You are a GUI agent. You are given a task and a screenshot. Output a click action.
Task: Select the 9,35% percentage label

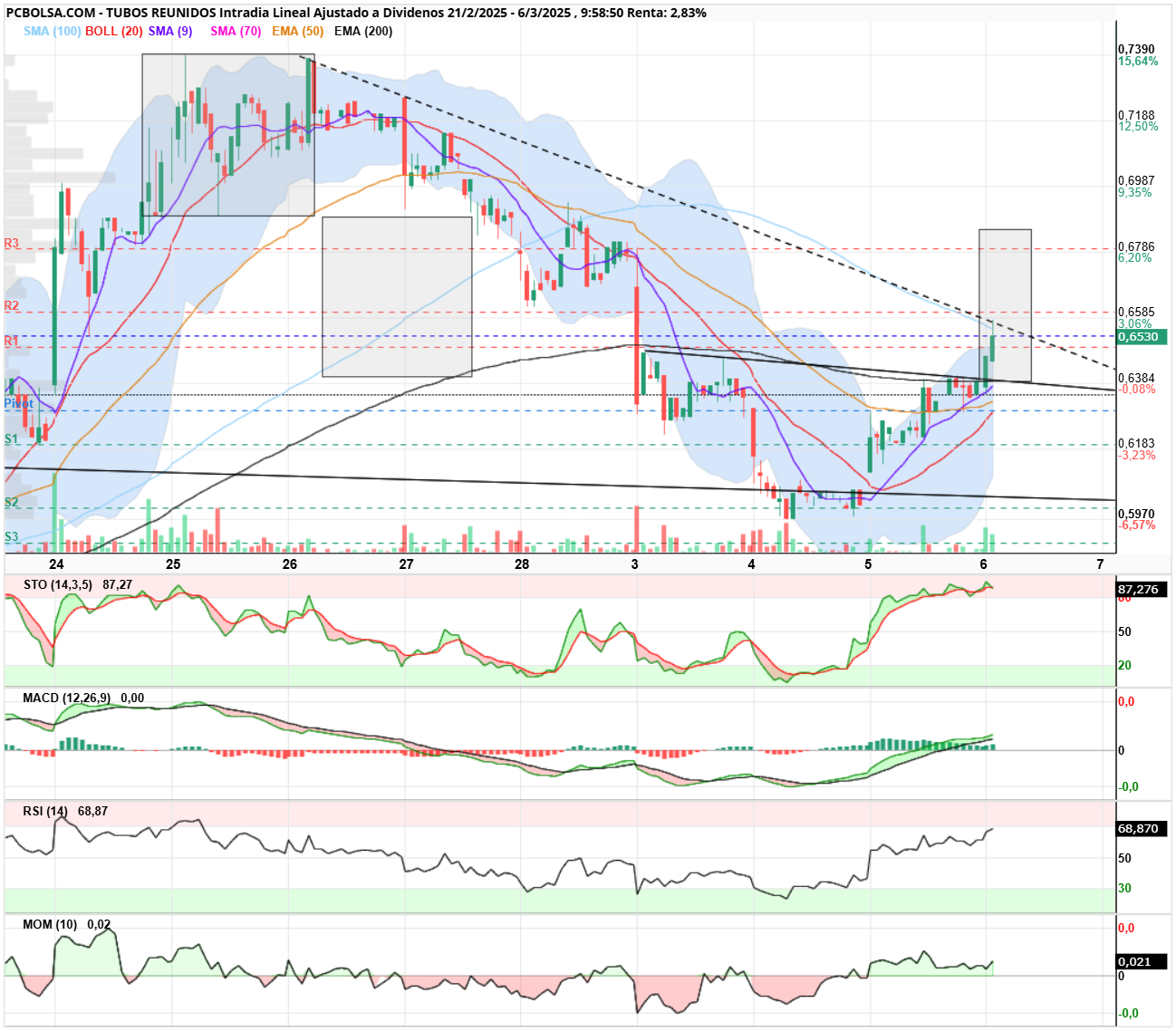pos(1135,193)
